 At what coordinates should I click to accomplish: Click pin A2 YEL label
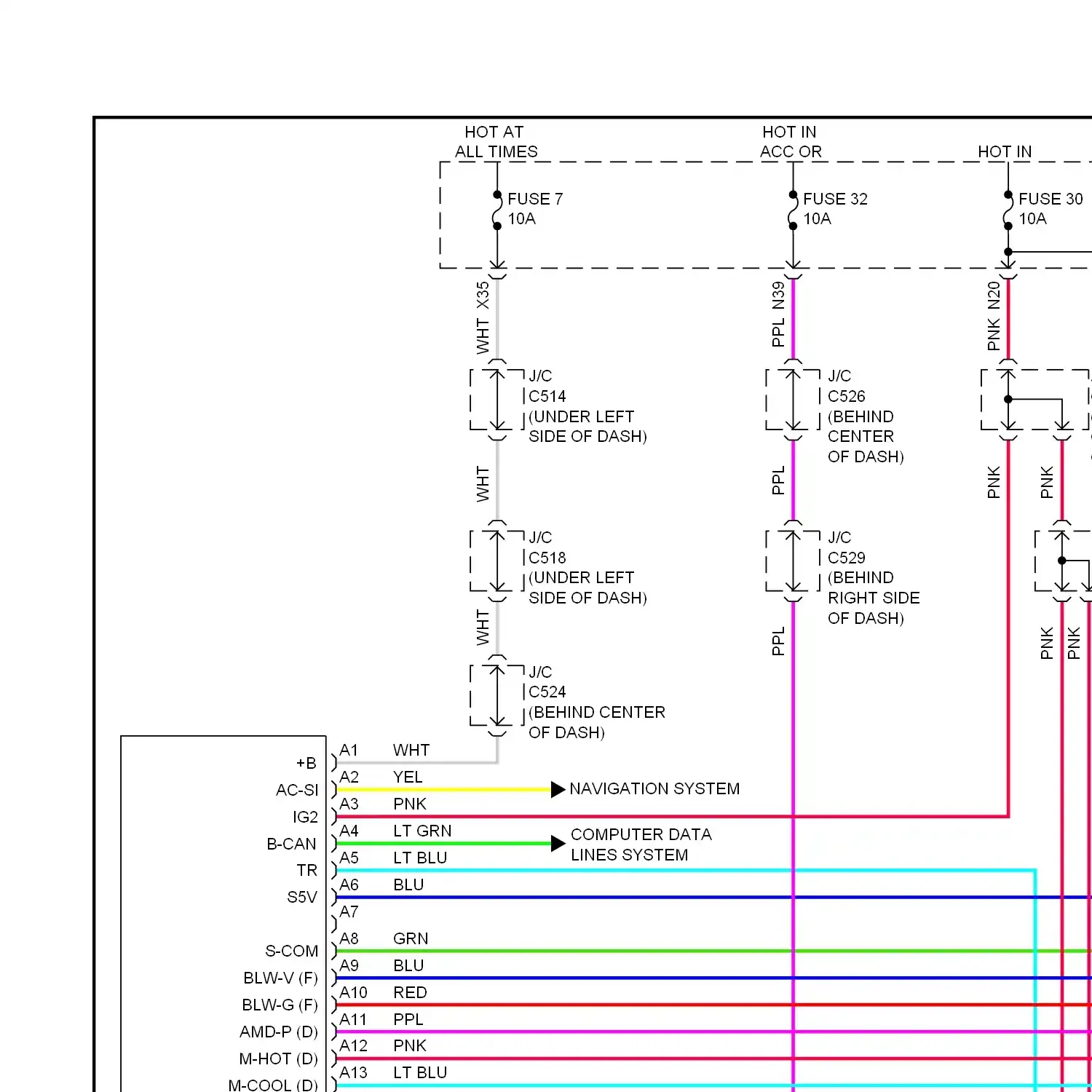click(x=381, y=778)
